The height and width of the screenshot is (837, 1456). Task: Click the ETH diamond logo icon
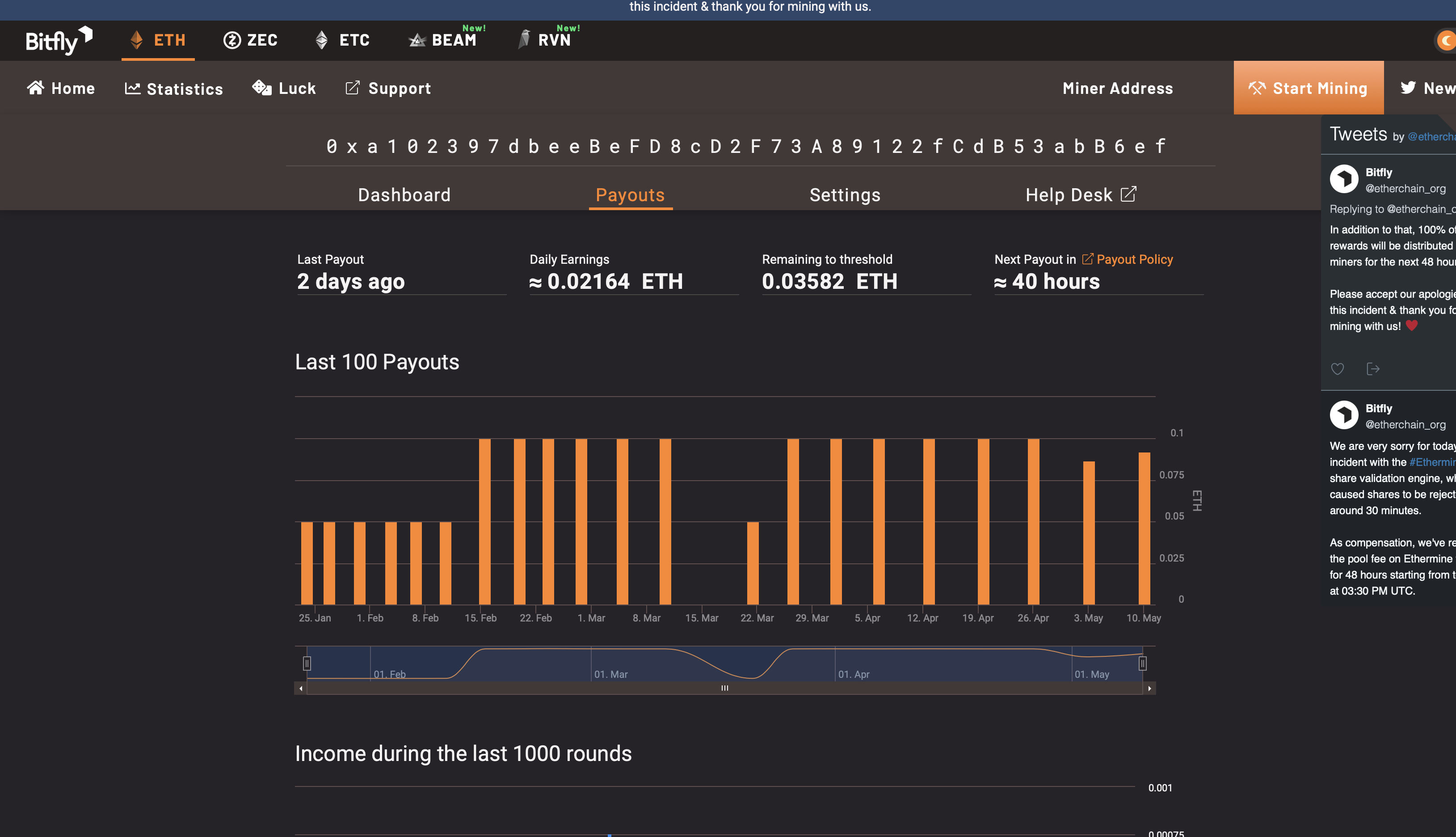[x=136, y=40]
